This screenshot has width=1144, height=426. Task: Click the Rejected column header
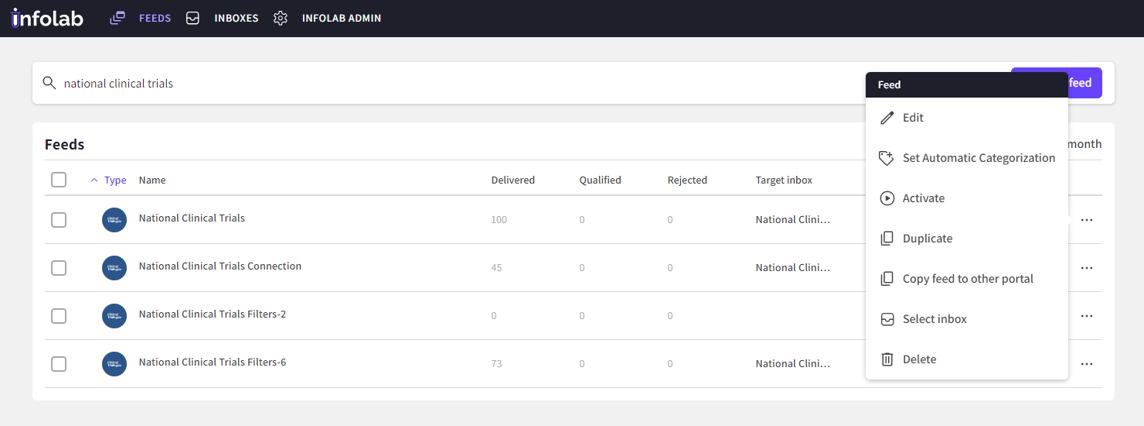687,180
